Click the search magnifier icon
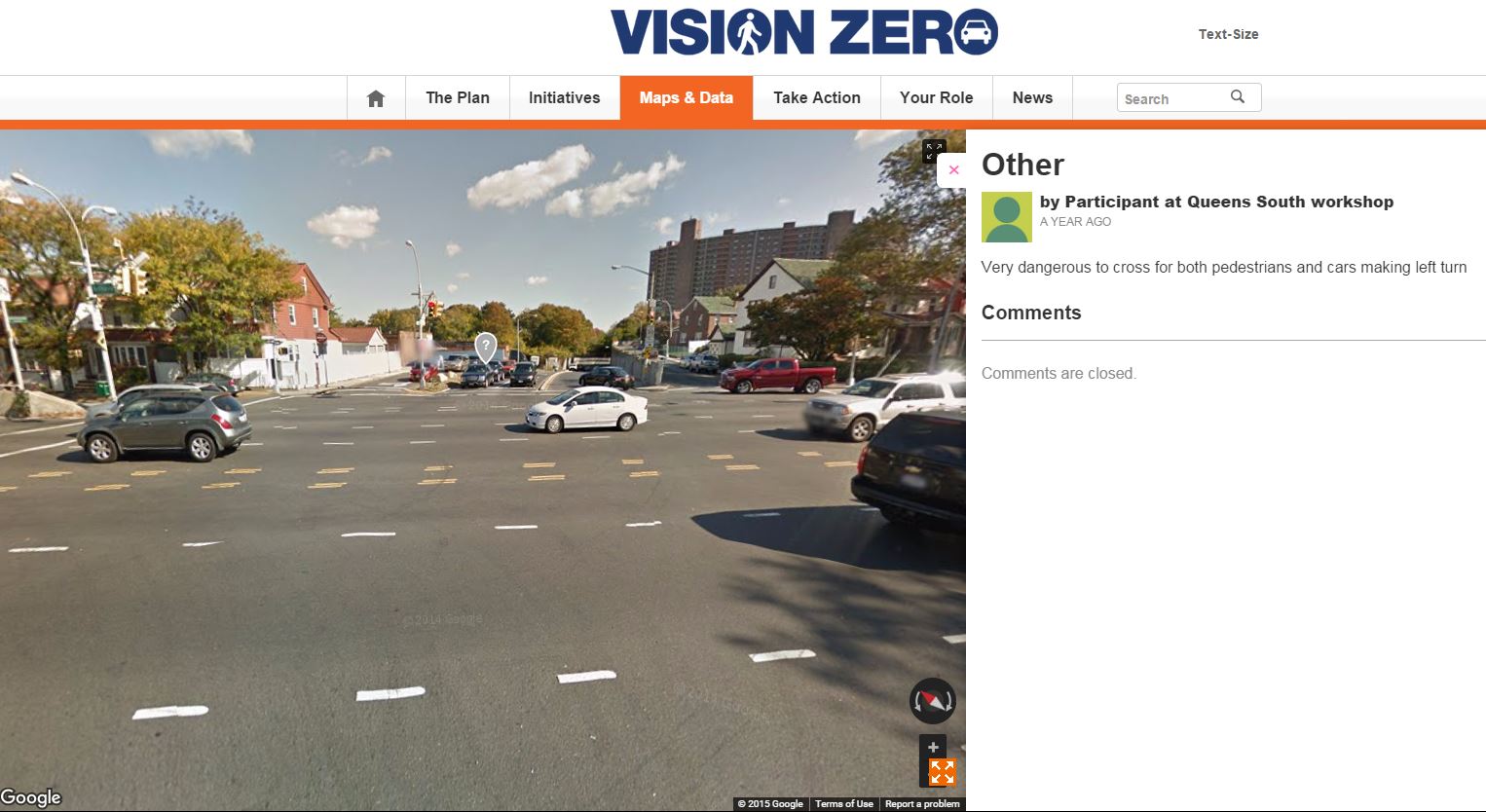This screenshot has height=812, width=1486. tap(1238, 96)
